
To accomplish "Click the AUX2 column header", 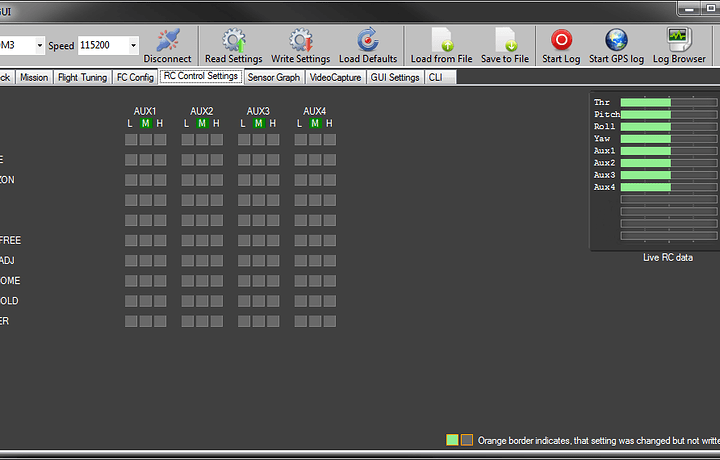I will tap(202, 111).
